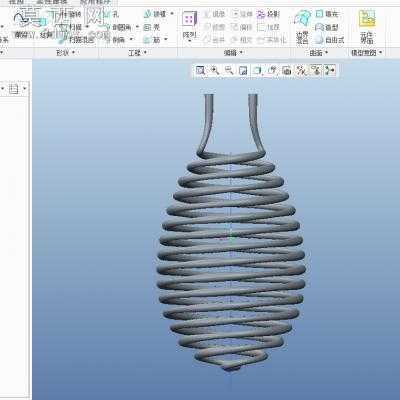Open the View Manager icon
Viewport: 400px width, 400px height.
coord(287,70)
